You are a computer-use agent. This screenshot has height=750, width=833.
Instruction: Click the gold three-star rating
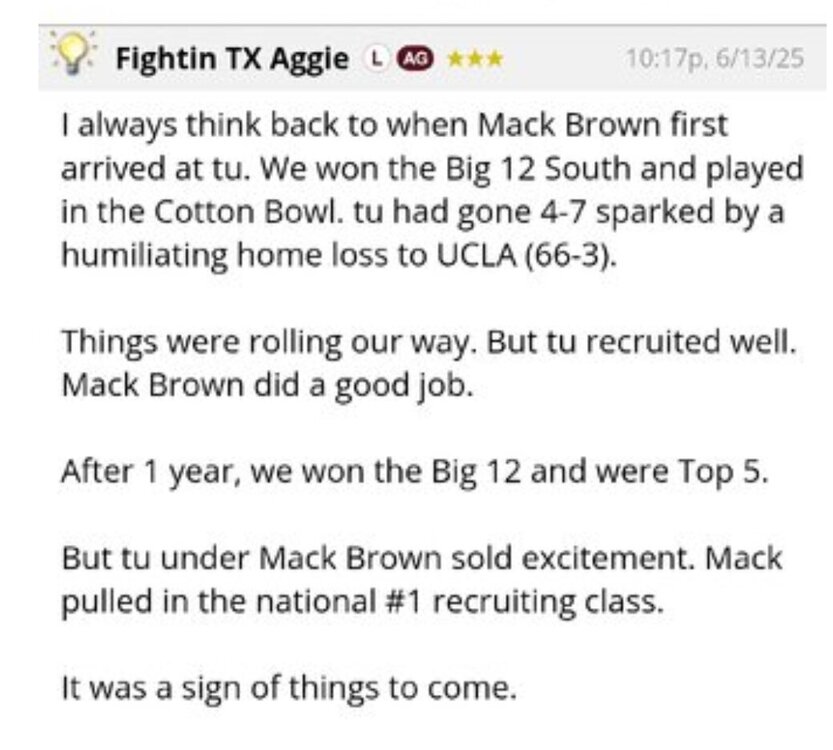click(475, 59)
